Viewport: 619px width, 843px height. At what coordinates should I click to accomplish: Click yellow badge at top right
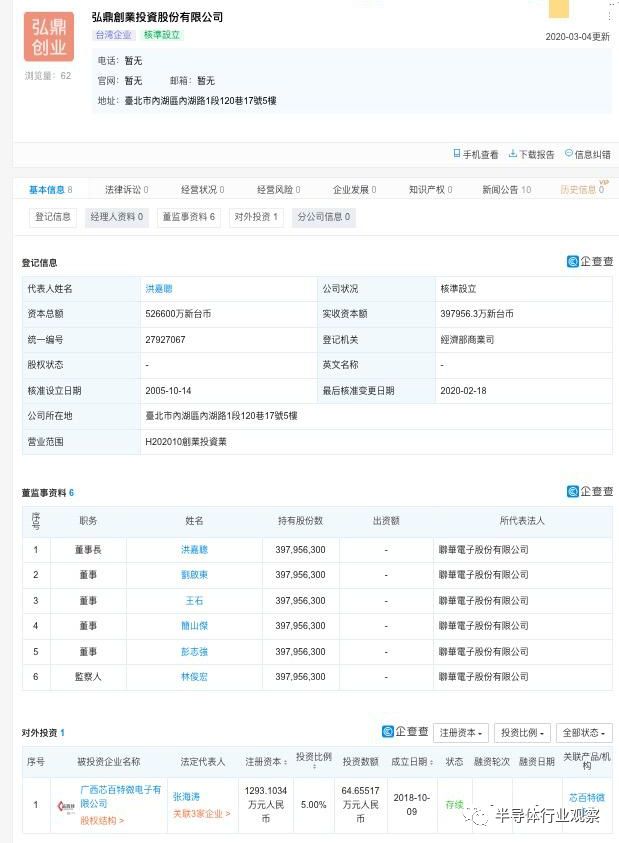tap(559, 8)
